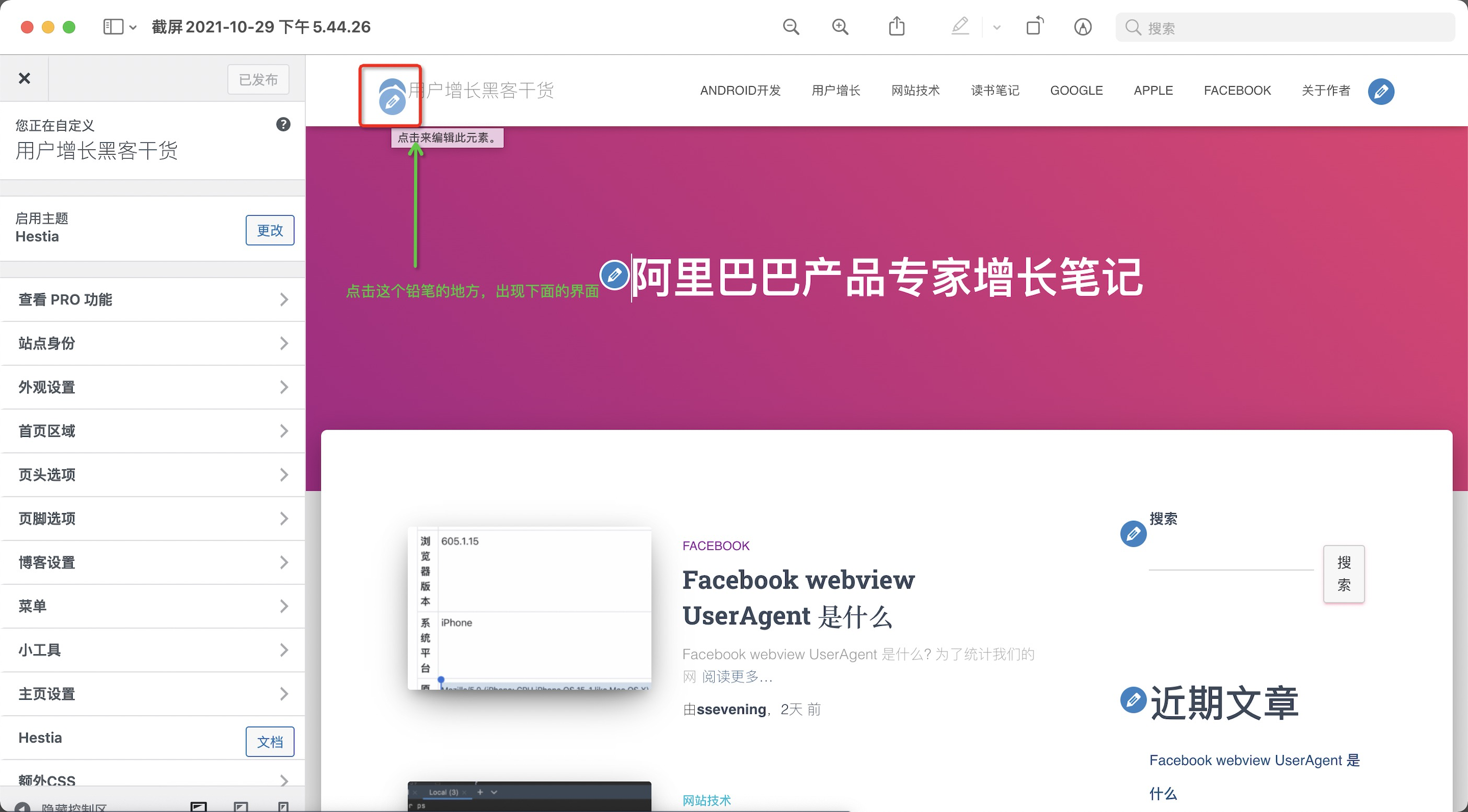The width and height of the screenshot is (1468, 812).
Task: Open the 页脚选项 section
Action: 153,519
